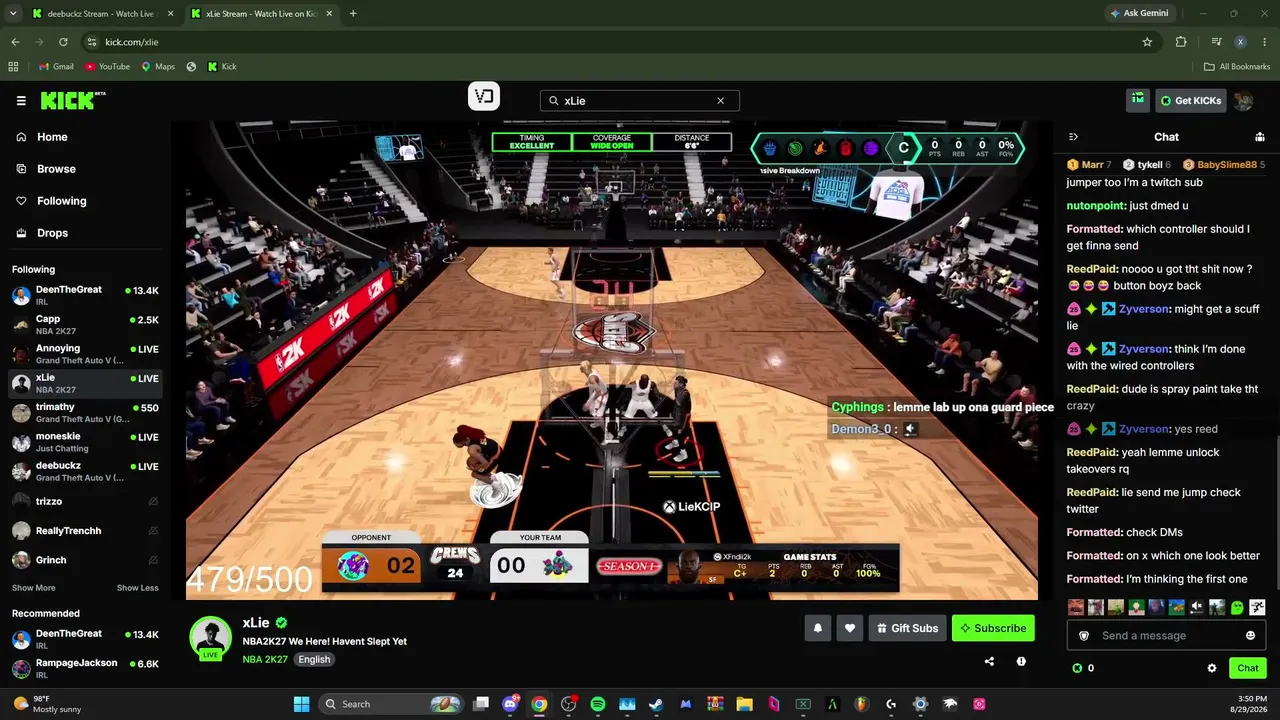Image resolution: width=1280 pixels, height=720 pixels.
Task: Open the YouTube bookmark
Action: click(107, 67)
